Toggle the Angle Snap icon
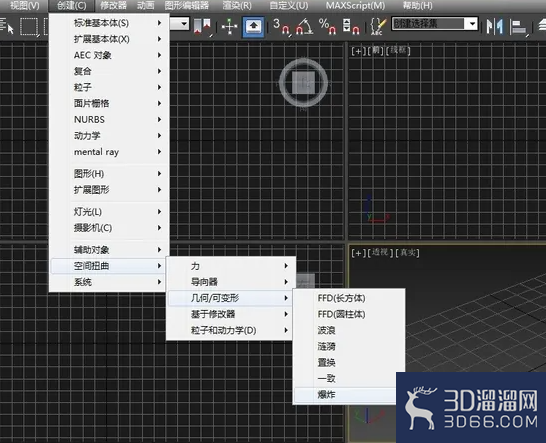Screen dimensions: 546x443 (x=304, y=27)
